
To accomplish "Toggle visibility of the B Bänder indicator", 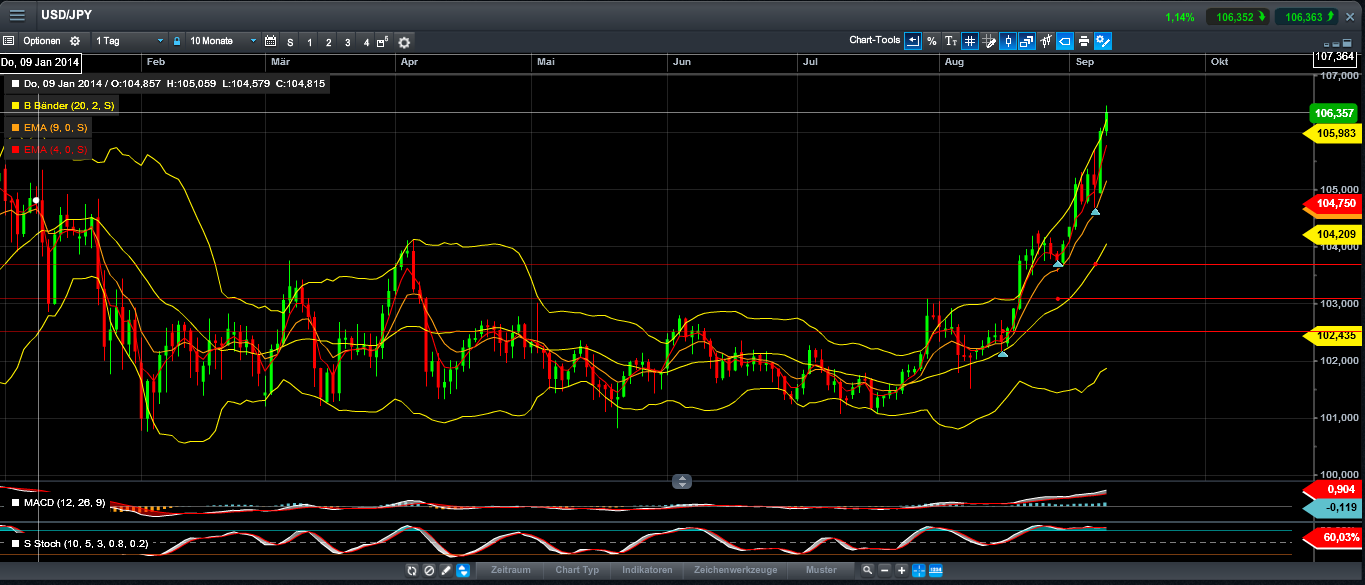I will [14, 105].
